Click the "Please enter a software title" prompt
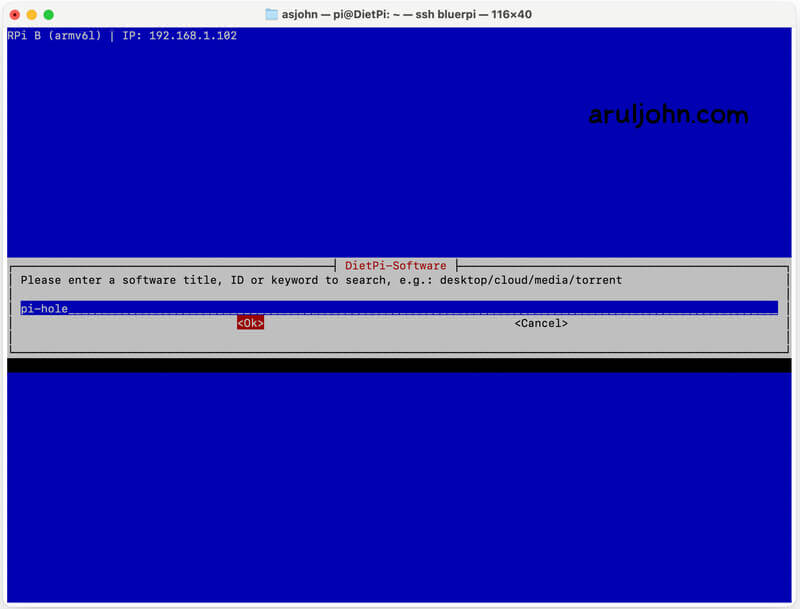800x609 pixels. coord(120,280)
